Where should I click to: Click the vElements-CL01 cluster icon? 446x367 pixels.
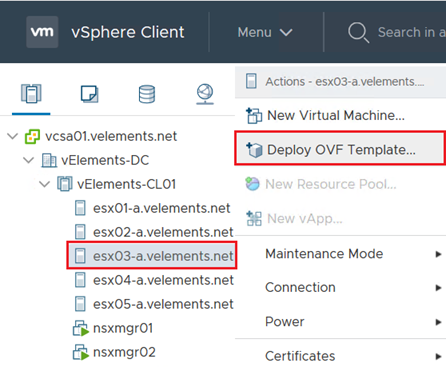click(65, 184)
